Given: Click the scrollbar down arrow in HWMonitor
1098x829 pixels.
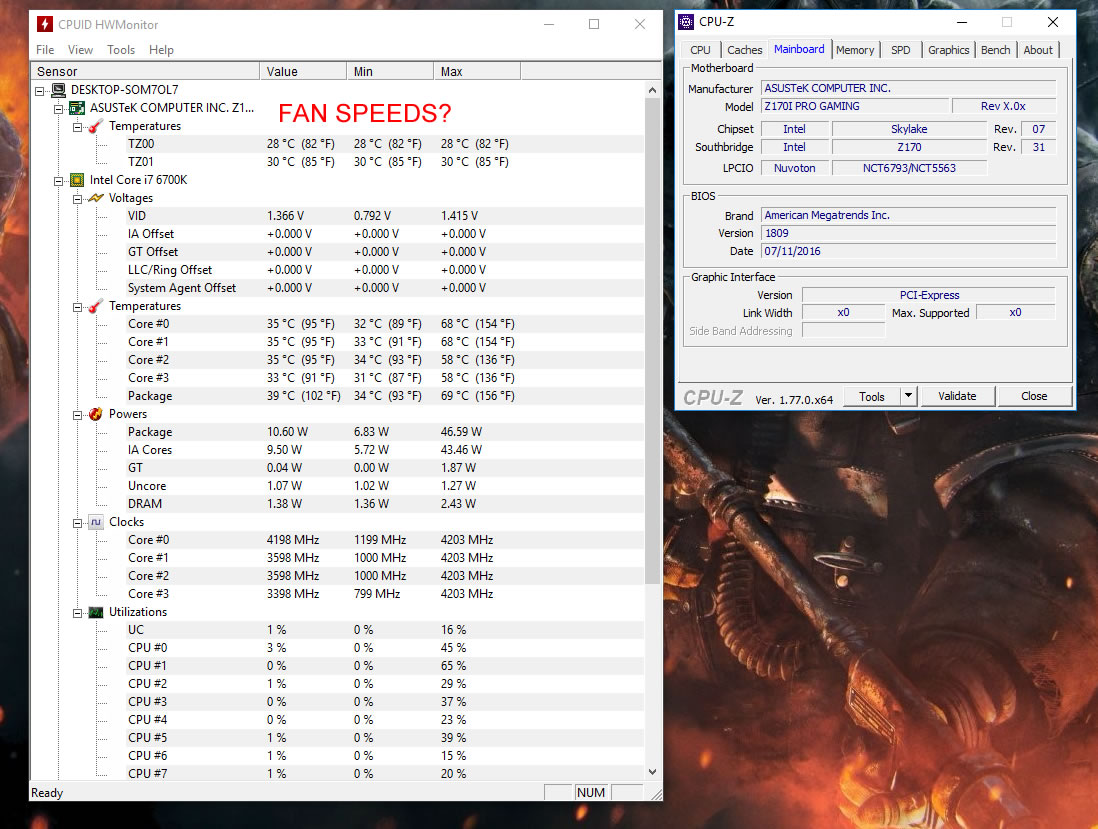Looking at the screenshot, I should [653, 772].
